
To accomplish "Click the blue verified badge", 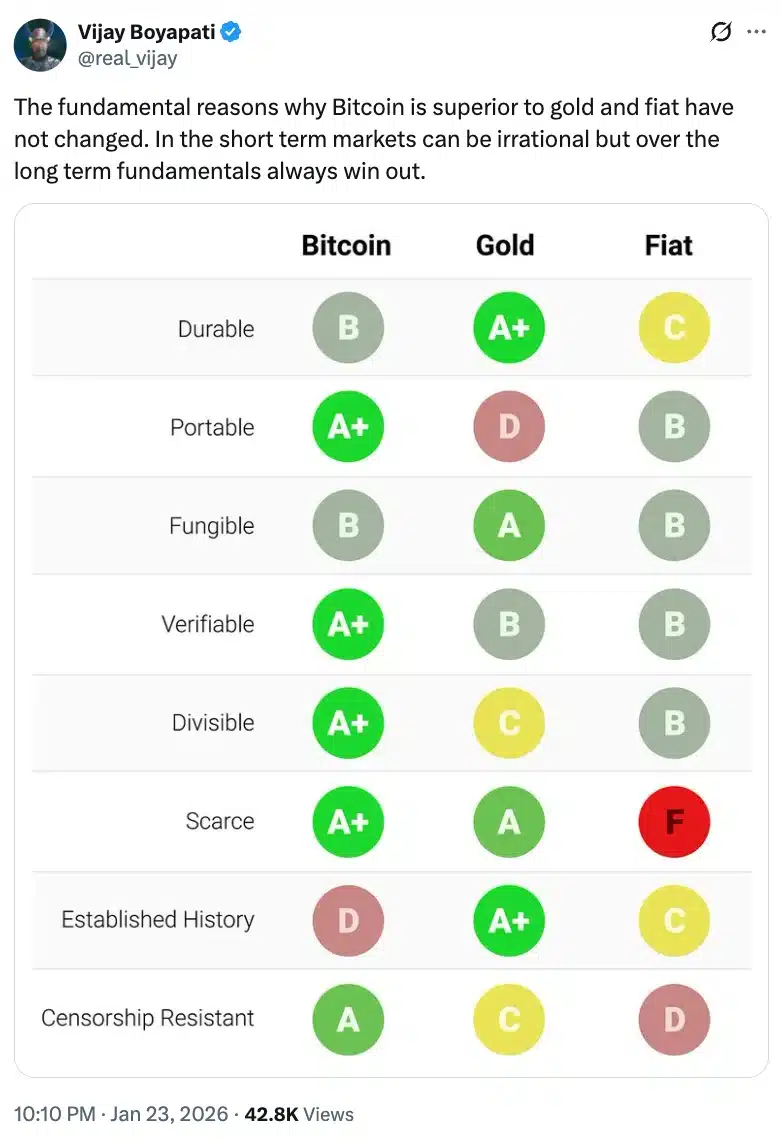I will click(228, 31).
